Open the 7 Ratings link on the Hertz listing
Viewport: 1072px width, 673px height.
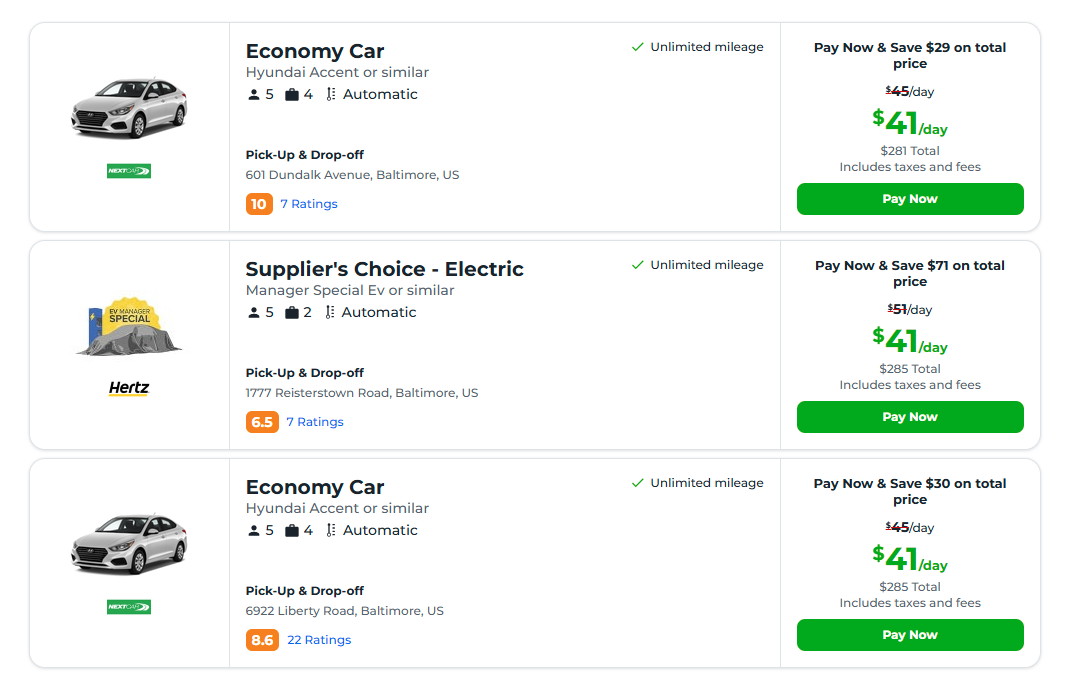[315, 421]
